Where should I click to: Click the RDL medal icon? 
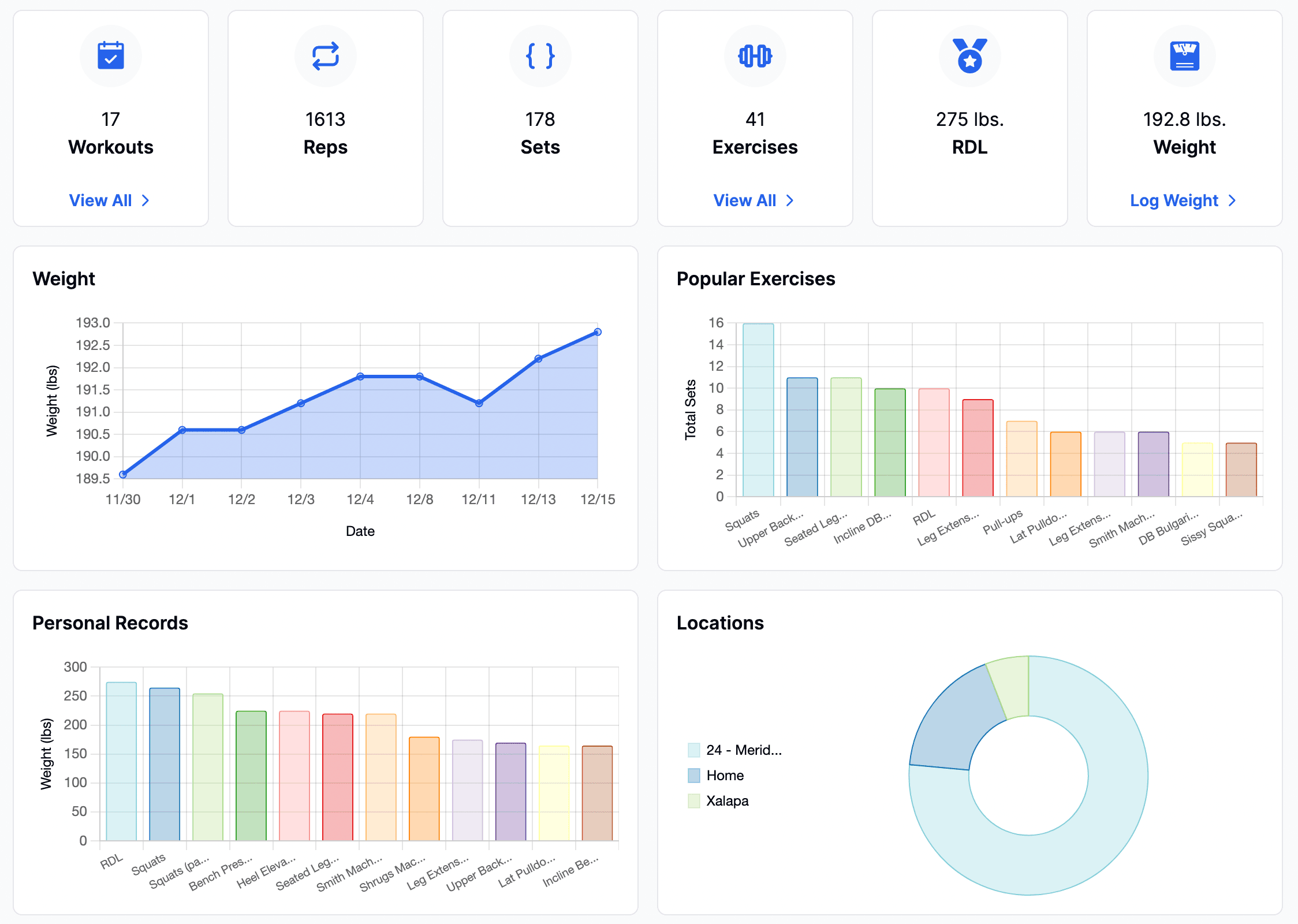coord(970,55)
